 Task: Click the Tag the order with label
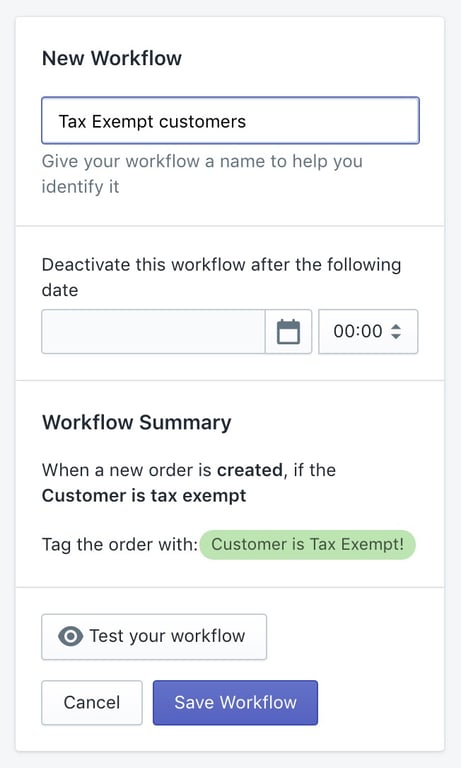[120, 545]
